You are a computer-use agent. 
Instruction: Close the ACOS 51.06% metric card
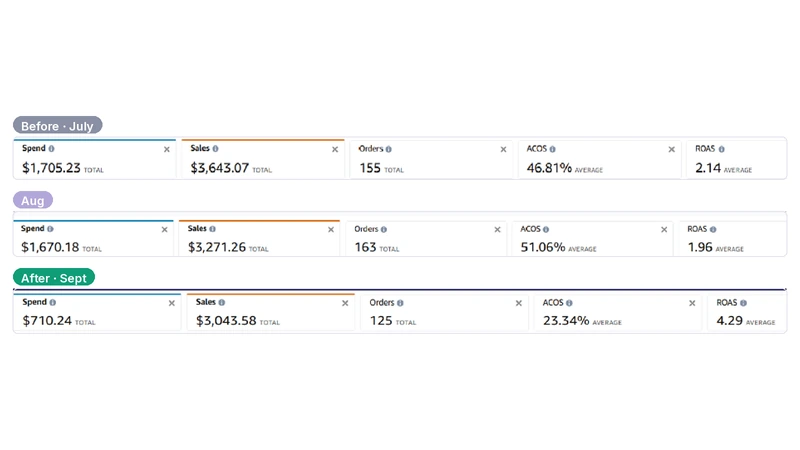click(x=664, y=230)
